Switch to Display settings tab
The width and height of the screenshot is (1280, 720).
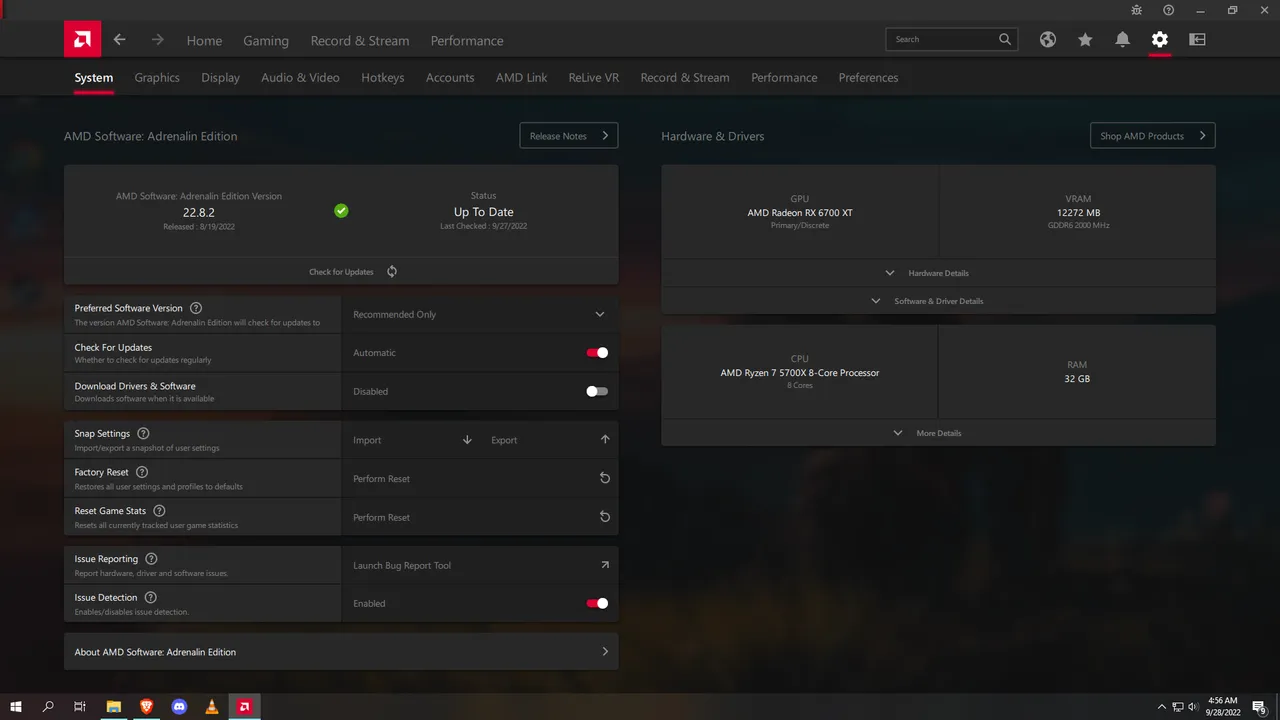tap(220, 77)
